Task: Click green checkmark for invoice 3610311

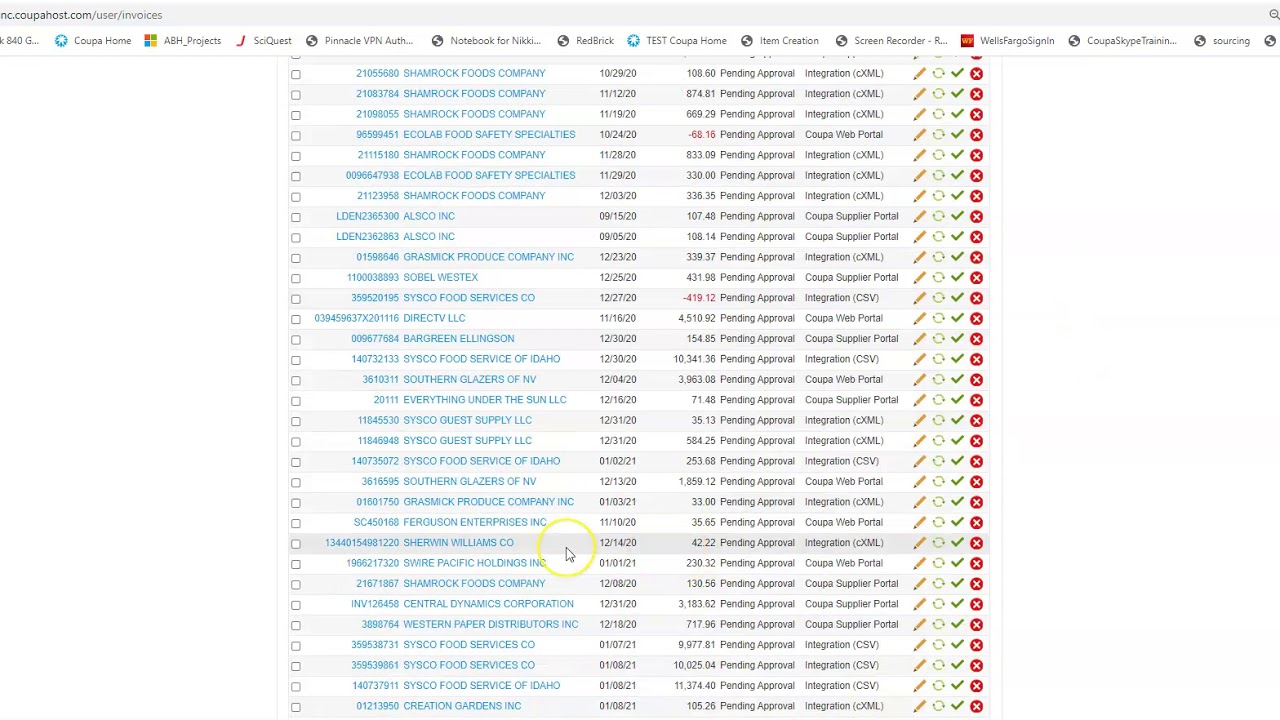Action: [957, 379]
